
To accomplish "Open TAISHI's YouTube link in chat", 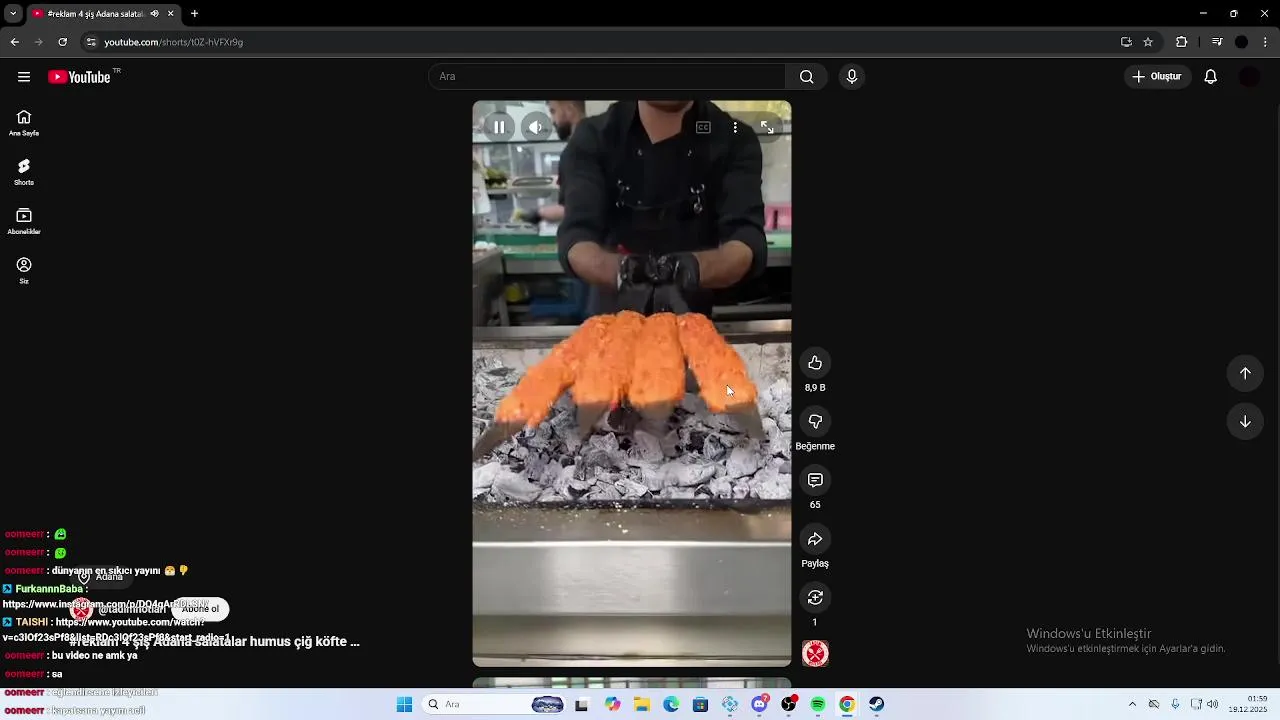I will [x=118, y=630].
